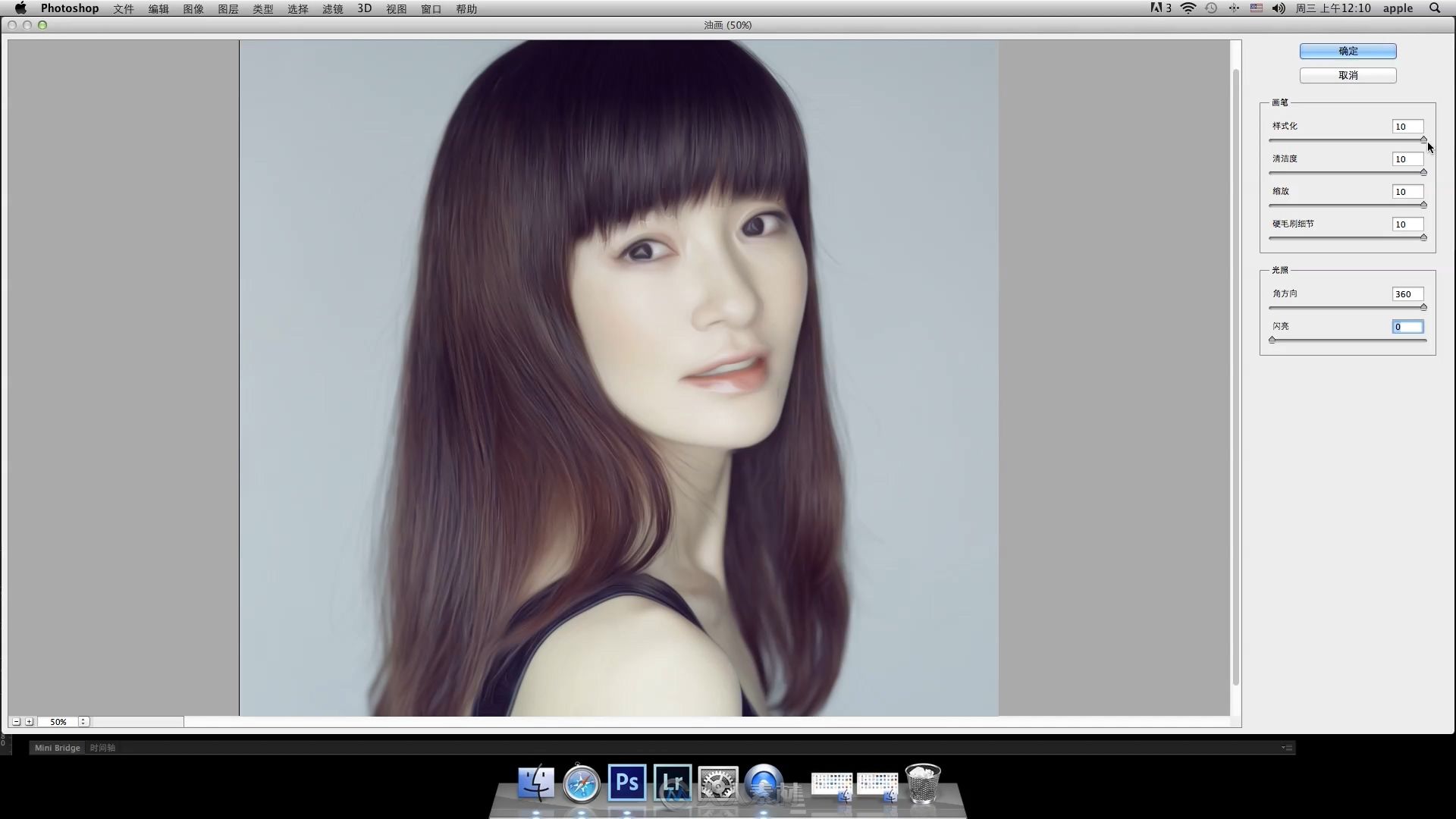The width and height of the screenshot is (1456, 819).
Task: Open the 类型 menu
Action: (x=263, y=8)
